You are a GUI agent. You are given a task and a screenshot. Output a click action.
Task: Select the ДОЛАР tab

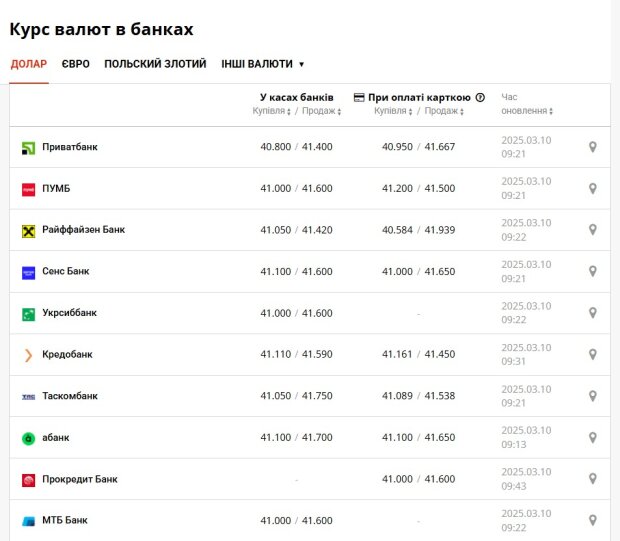coord(29,64)
